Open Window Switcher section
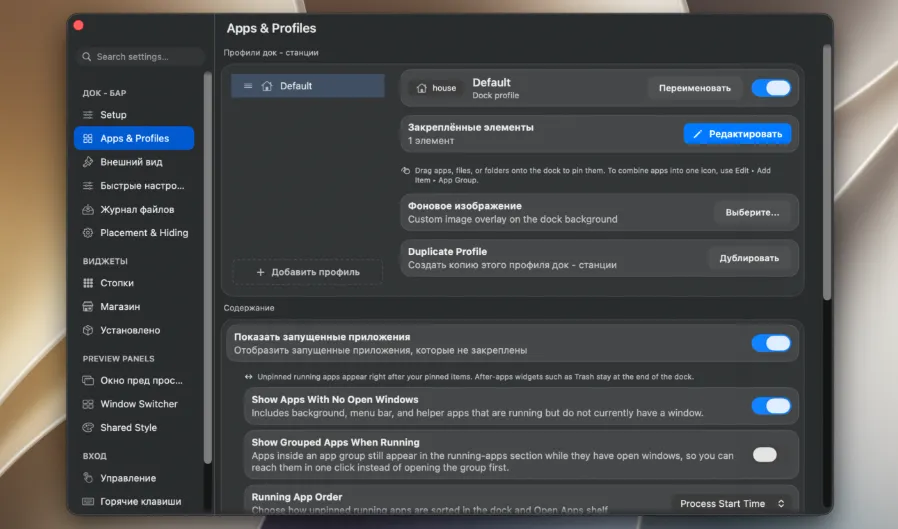Viewport: 898px width, 529px height. pos(134,404)
